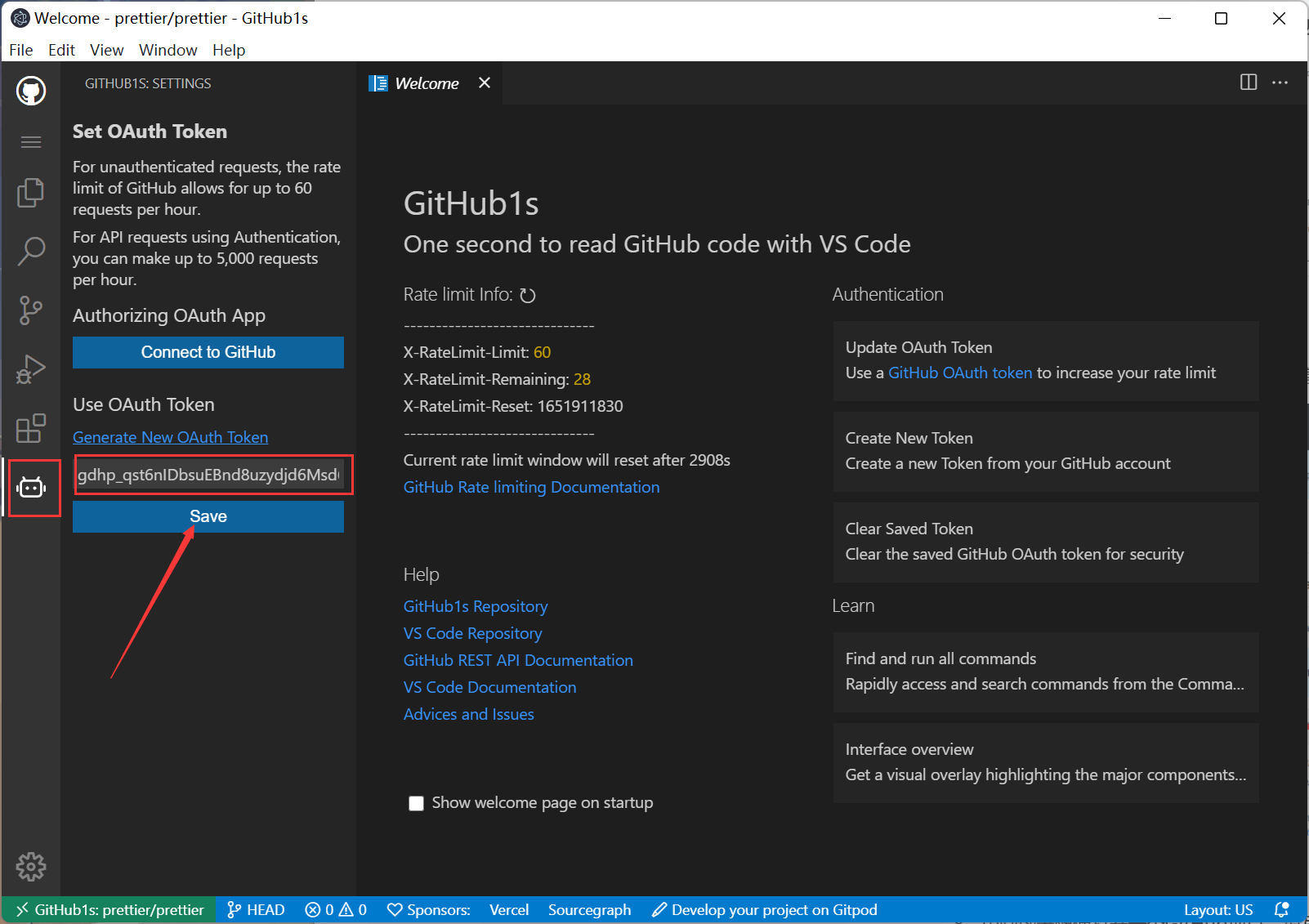
Task: Open the Explorer files view
Action: tap(31, 193)
